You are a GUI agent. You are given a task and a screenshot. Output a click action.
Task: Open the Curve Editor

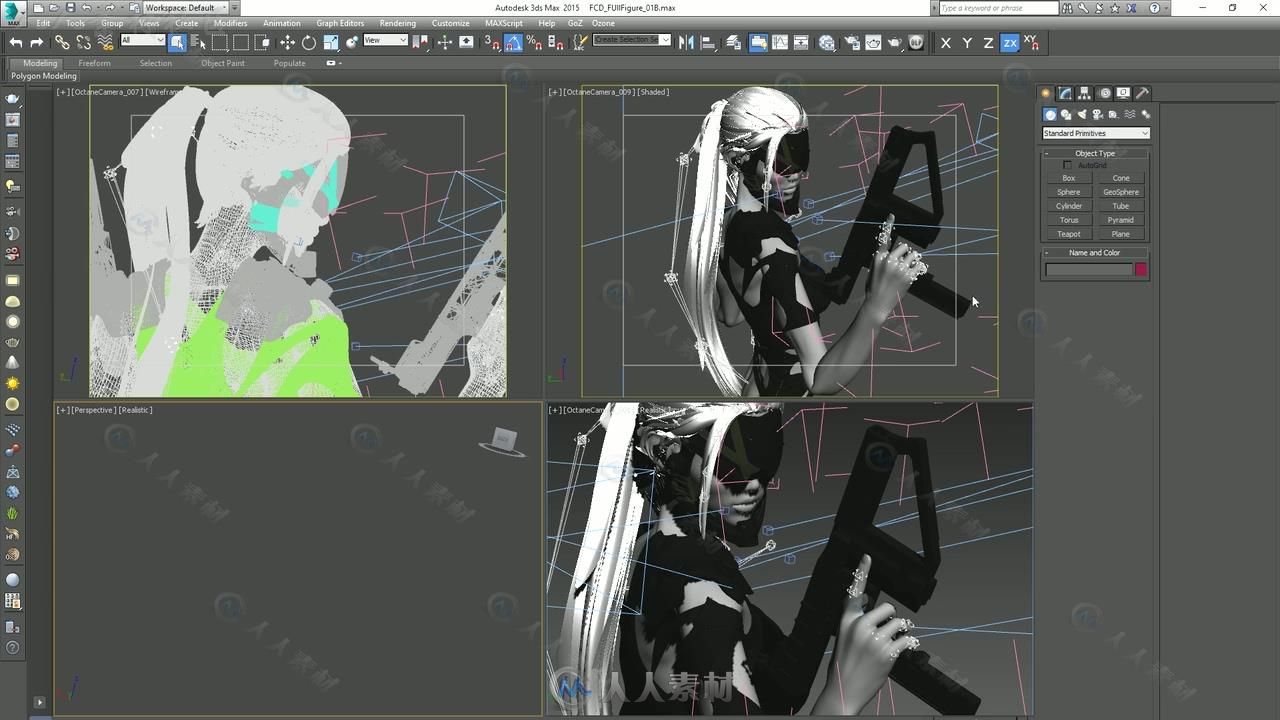779,42
